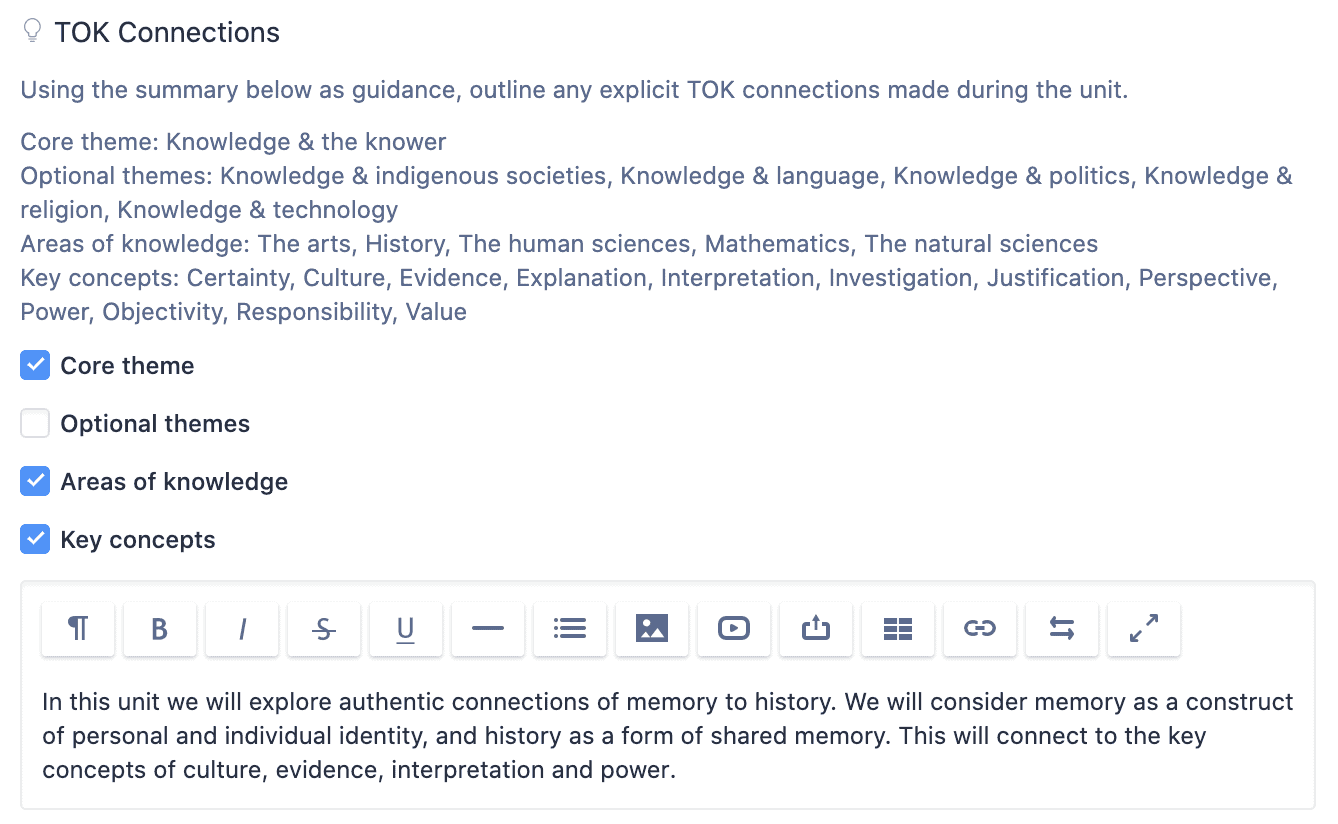
Task: Insert a video embed
Action: tap(734, 628)
